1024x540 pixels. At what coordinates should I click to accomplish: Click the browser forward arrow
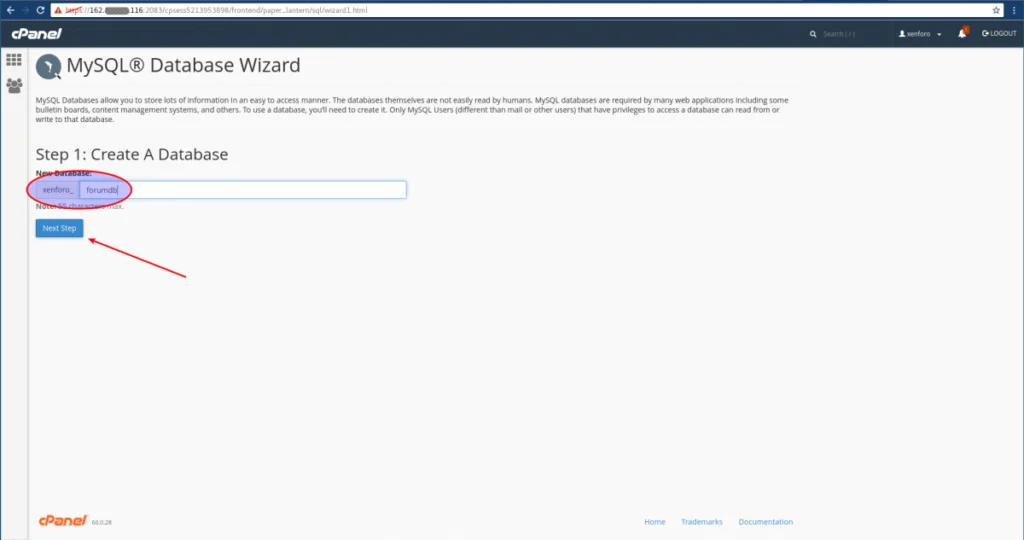tap(25, 10)
